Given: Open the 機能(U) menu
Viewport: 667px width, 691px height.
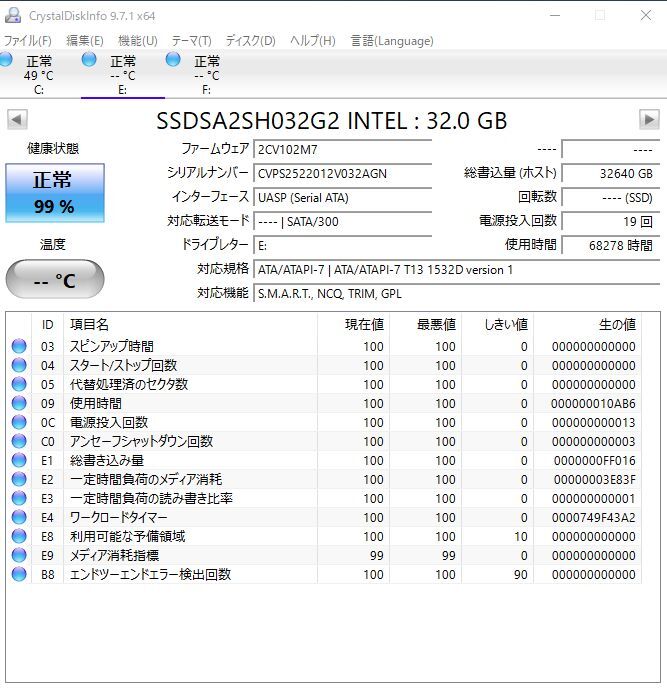Looking at the screenshot, I should click(137, 41).
